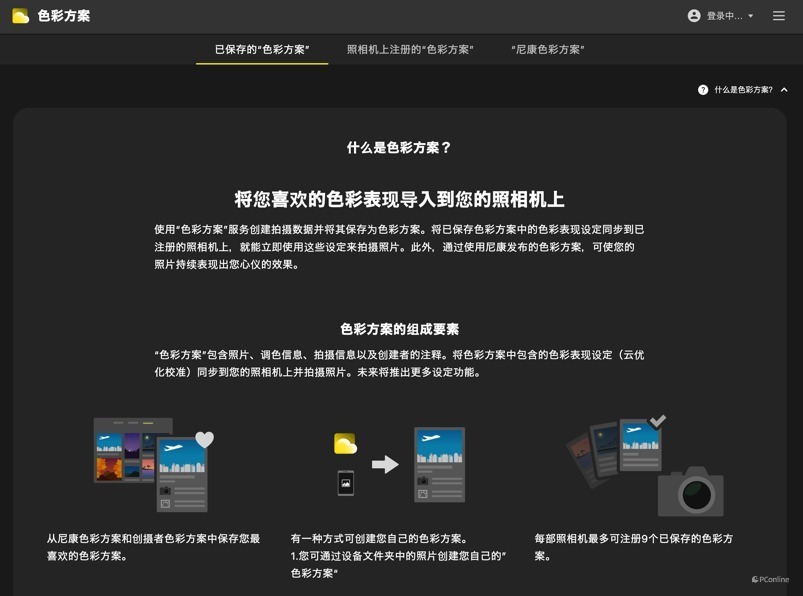Click the 登录中... account label

pos(724,16)
